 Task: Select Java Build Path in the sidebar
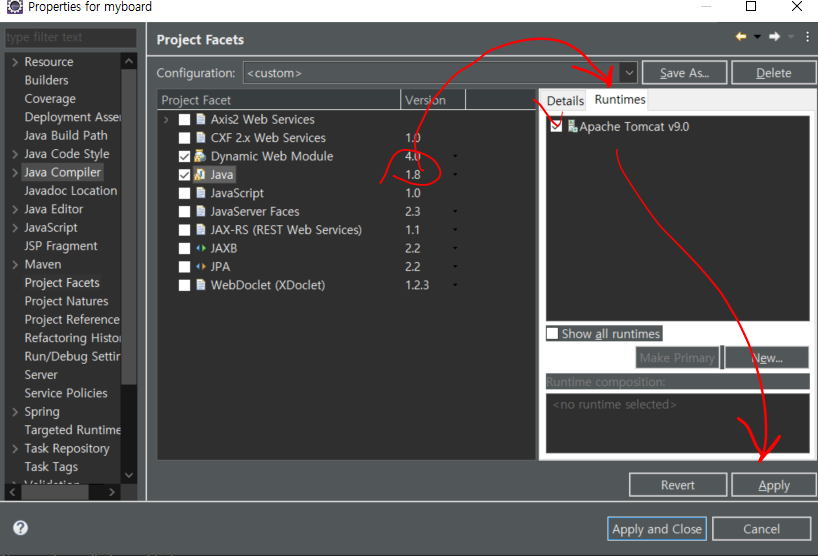point(66,136)
